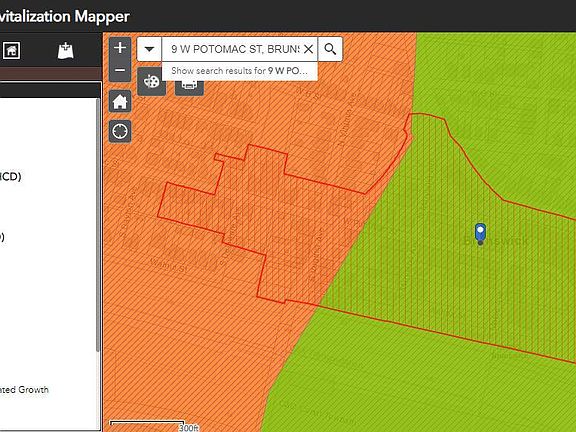Click the 300ft scale bar

[x=154, y=426]
